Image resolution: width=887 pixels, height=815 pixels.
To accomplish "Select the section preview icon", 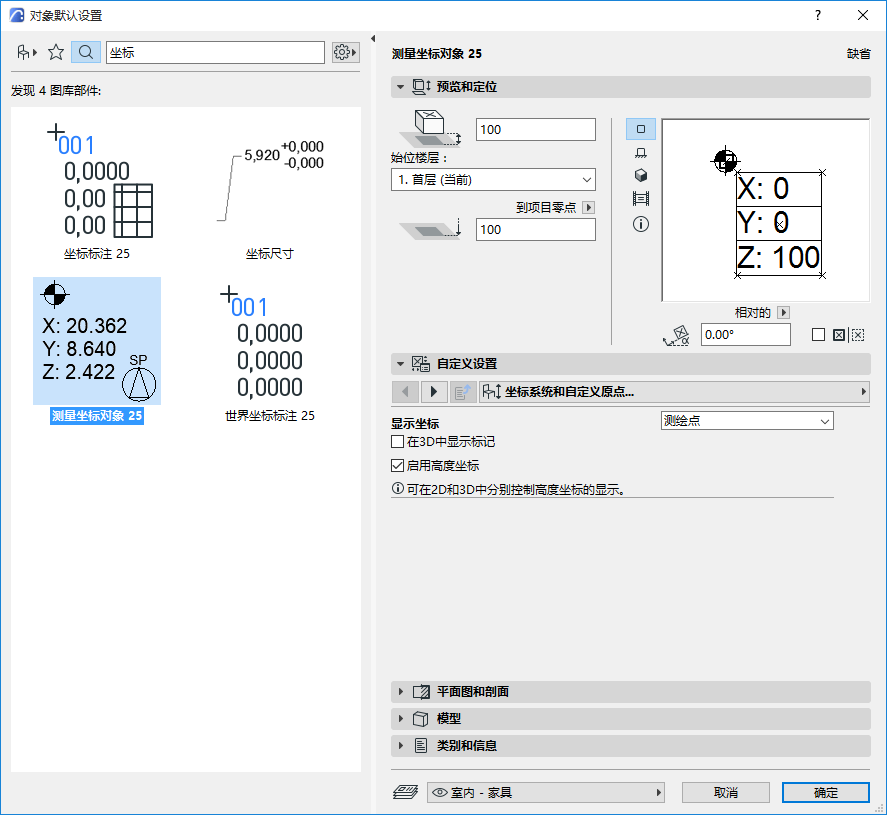I will click(x=640, y=199).
